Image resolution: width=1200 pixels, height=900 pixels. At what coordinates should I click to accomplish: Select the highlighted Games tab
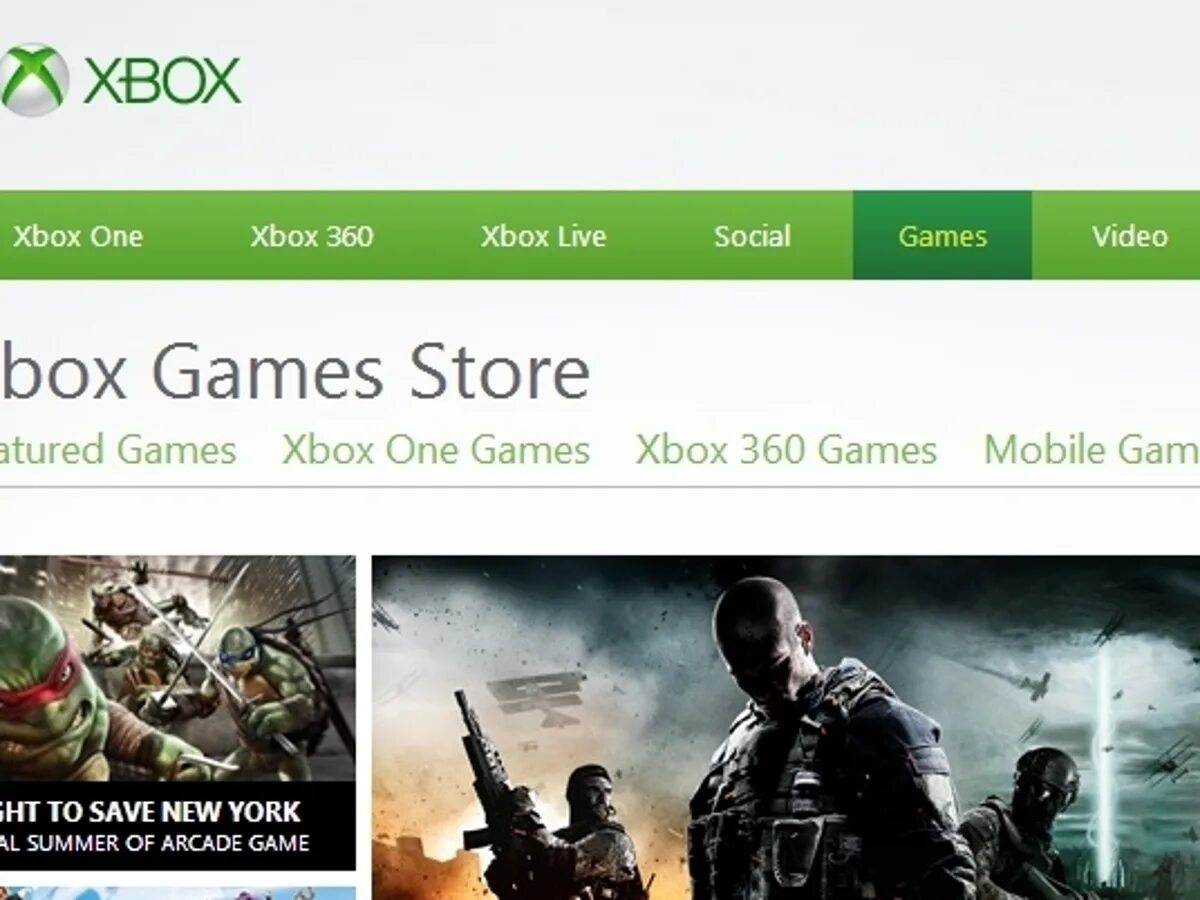click(942, 235)
